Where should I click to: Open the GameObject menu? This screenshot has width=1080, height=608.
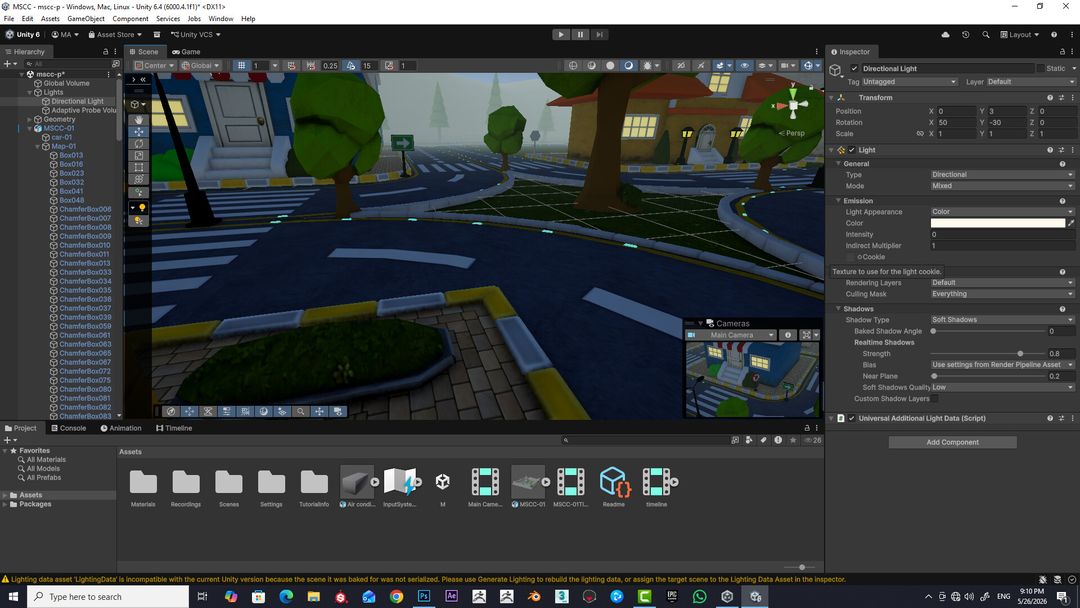(86, 19)
